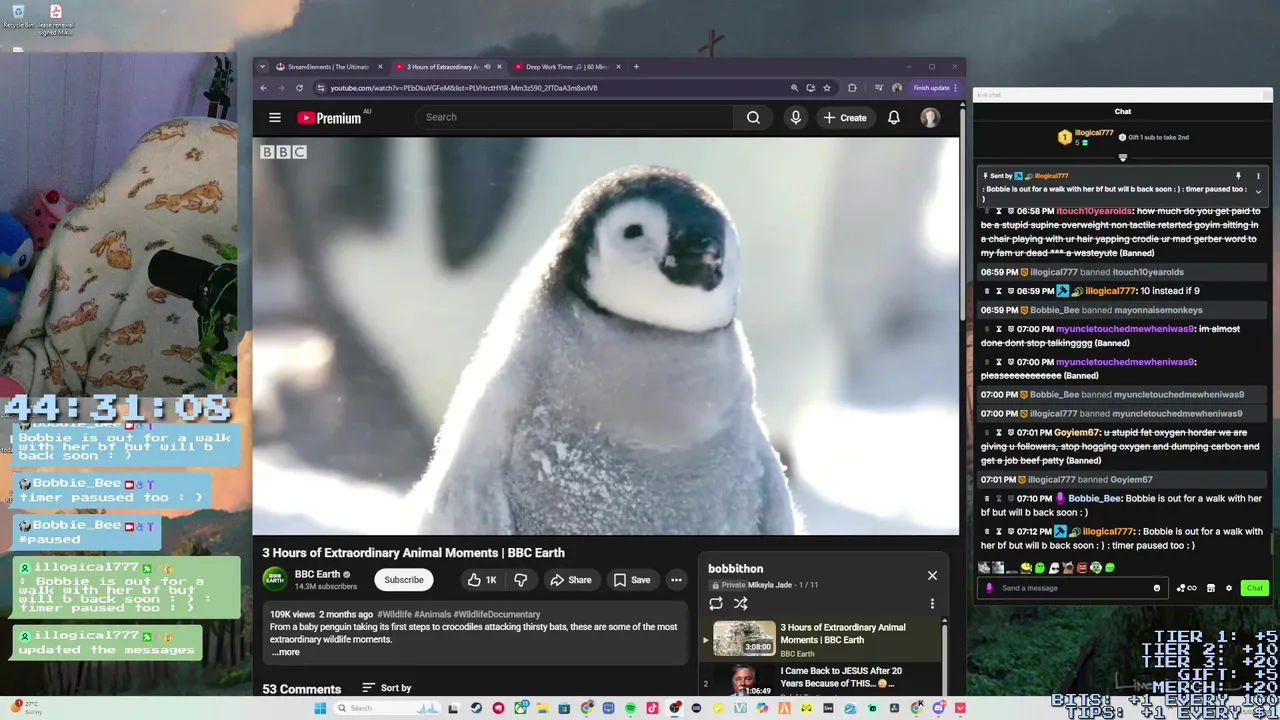Unpin the pinned chat message pin icon
The height and width of the screenshot is (720, 1280).
1238,176
